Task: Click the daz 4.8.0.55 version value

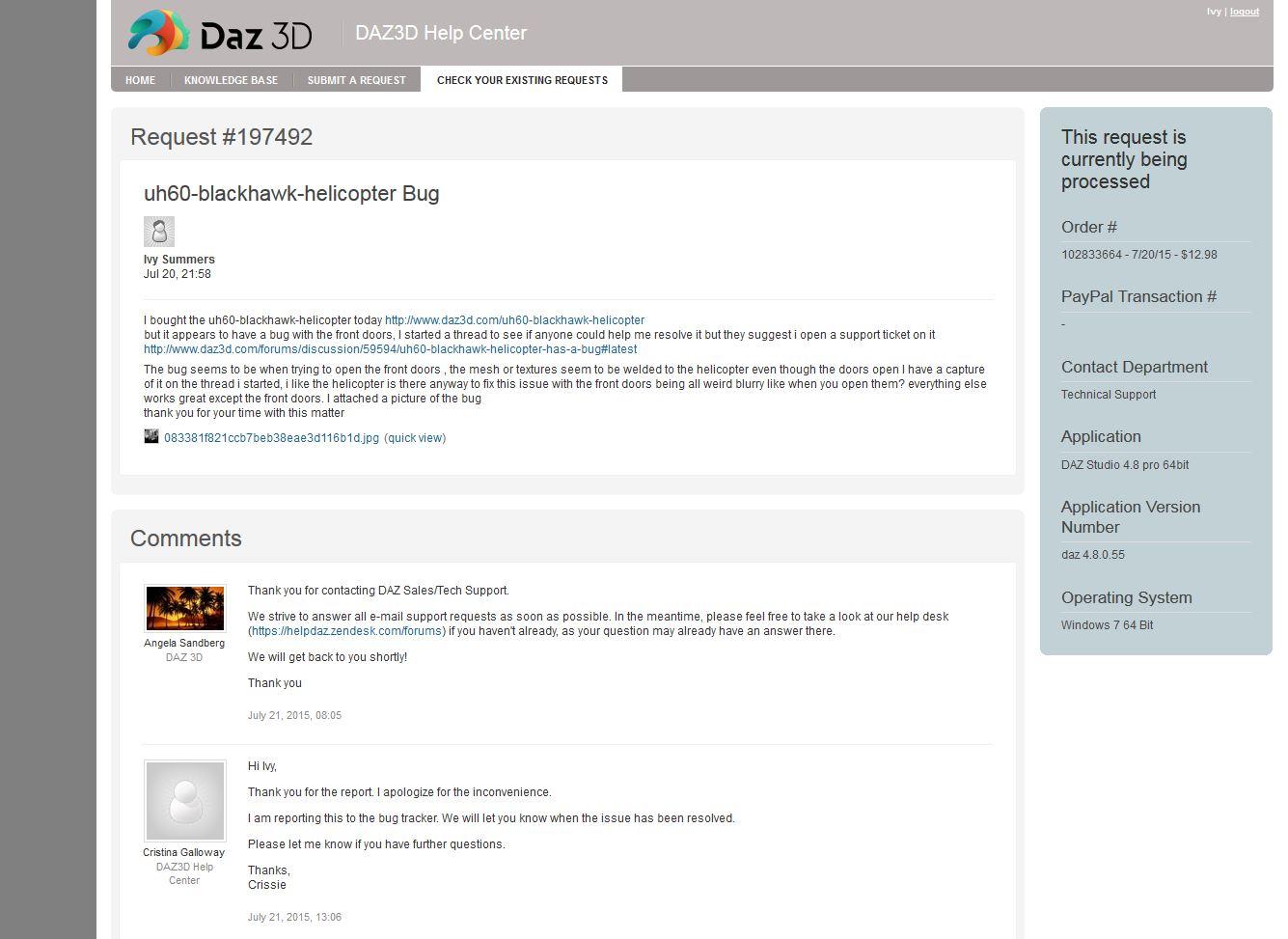Action: click(x=1093, y=555)
